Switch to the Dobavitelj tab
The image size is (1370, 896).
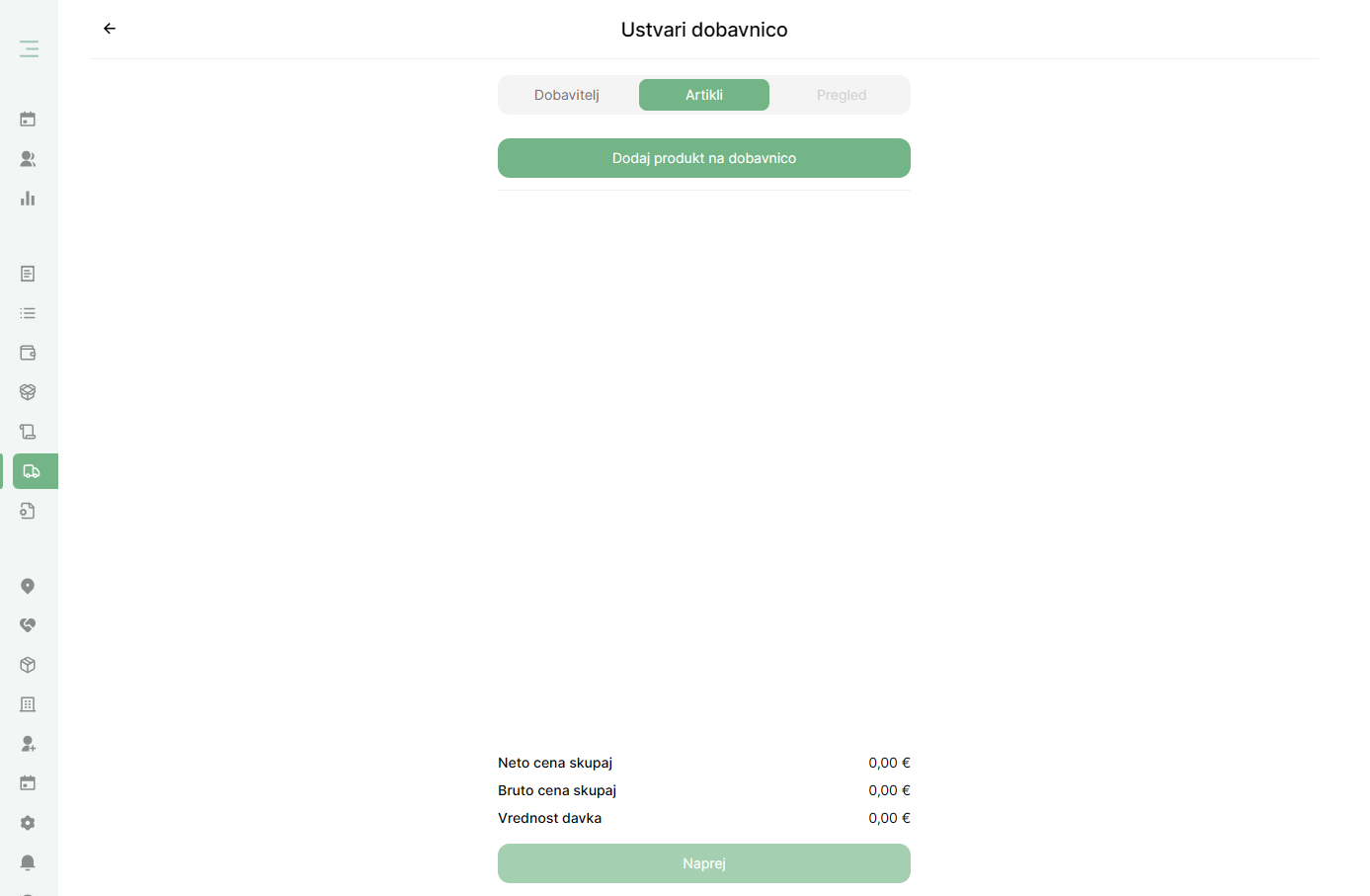pyautogui.click(x=567, y=95)
